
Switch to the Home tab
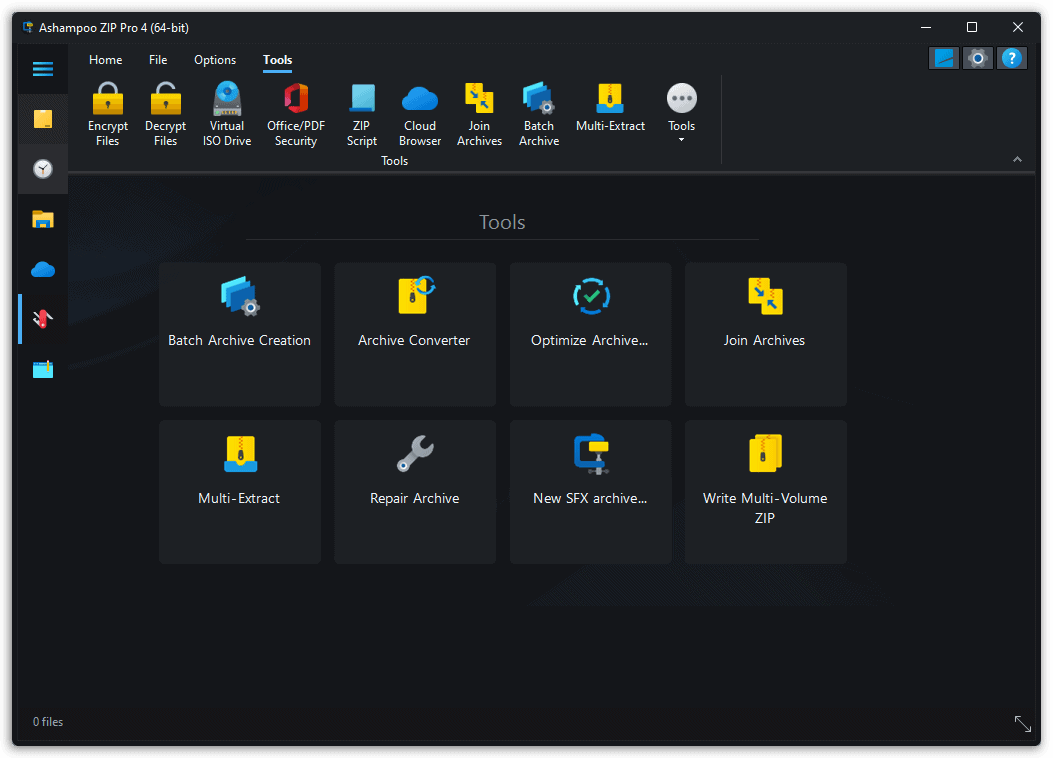click(105, 60)
